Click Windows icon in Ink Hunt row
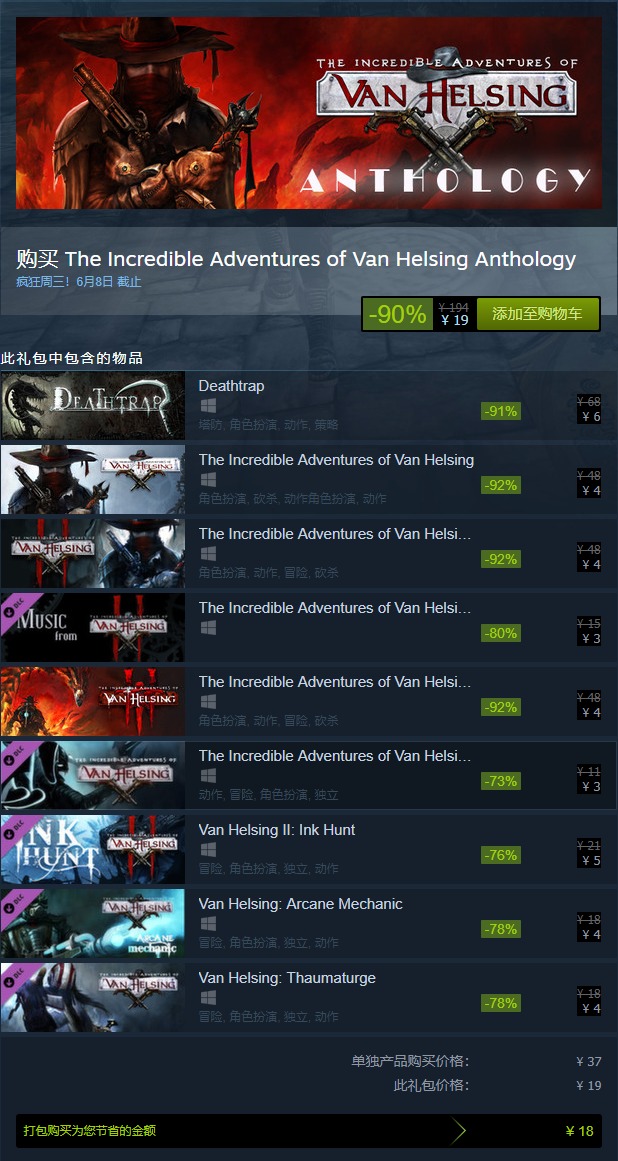The width and height of the screenshot is (618, 1161). click(208, 849)
